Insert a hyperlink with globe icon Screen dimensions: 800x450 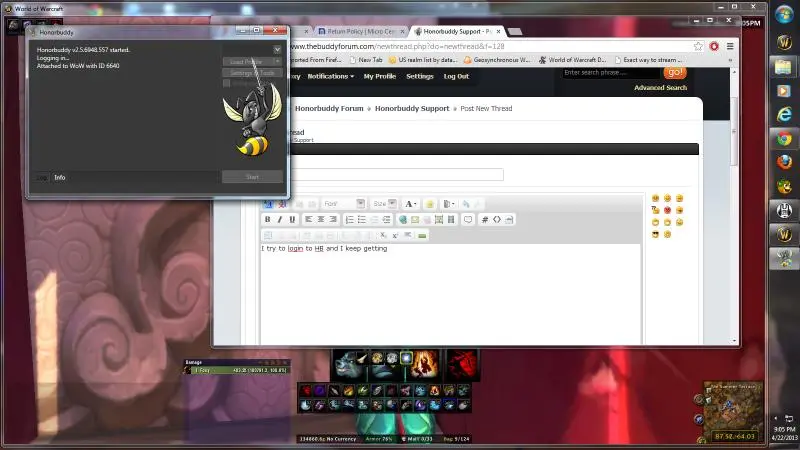click(403, 219)
